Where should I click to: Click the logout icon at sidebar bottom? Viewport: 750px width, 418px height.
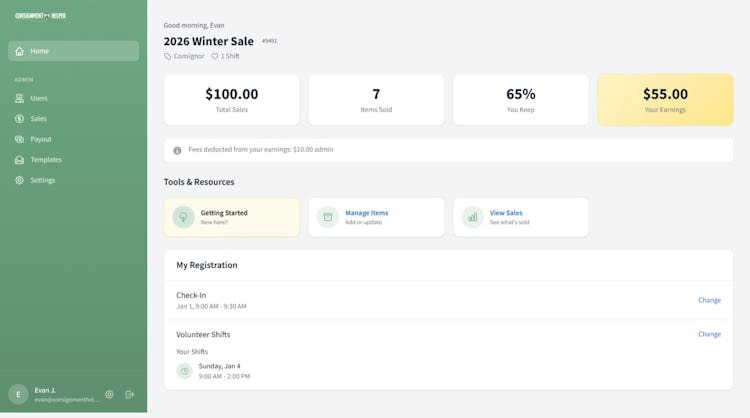pyautogui.click(x=130, y=394)
